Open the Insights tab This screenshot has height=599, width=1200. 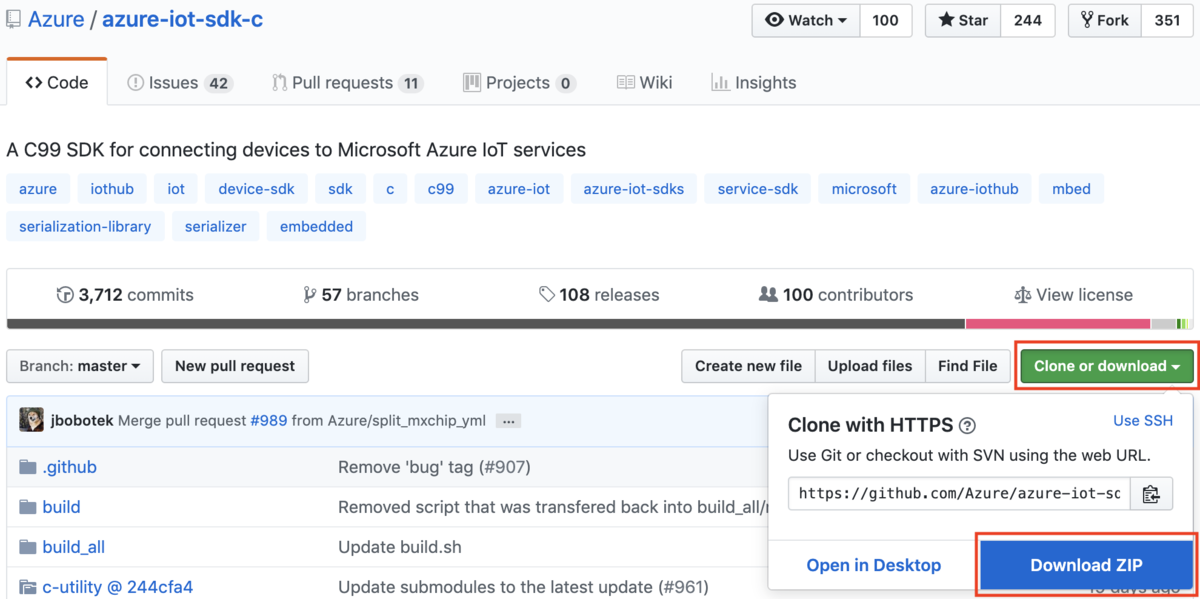click(x=753, y=83)
